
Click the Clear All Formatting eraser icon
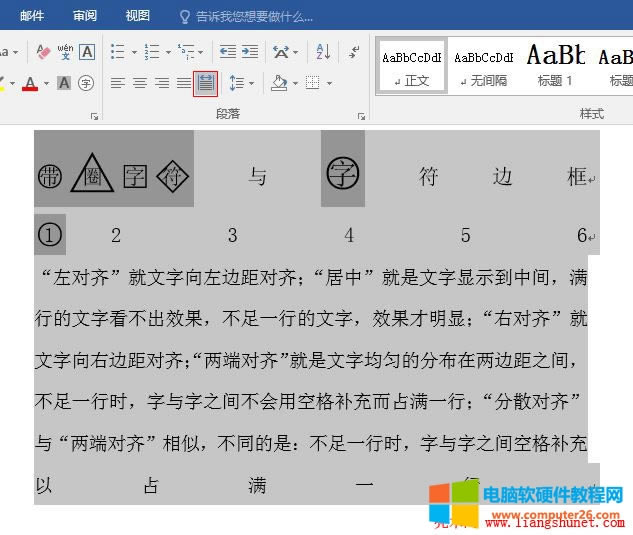pyautogui.click(x=43, y=52)
